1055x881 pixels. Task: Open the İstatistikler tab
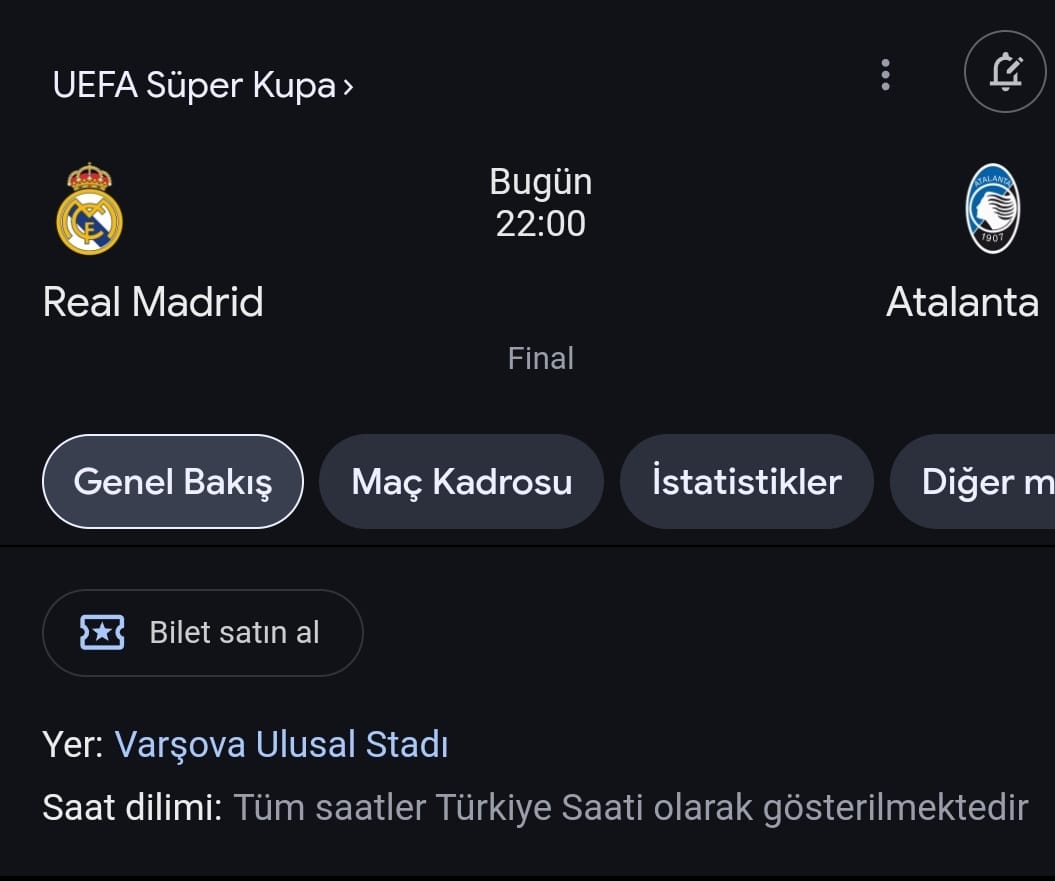(746, 482)
